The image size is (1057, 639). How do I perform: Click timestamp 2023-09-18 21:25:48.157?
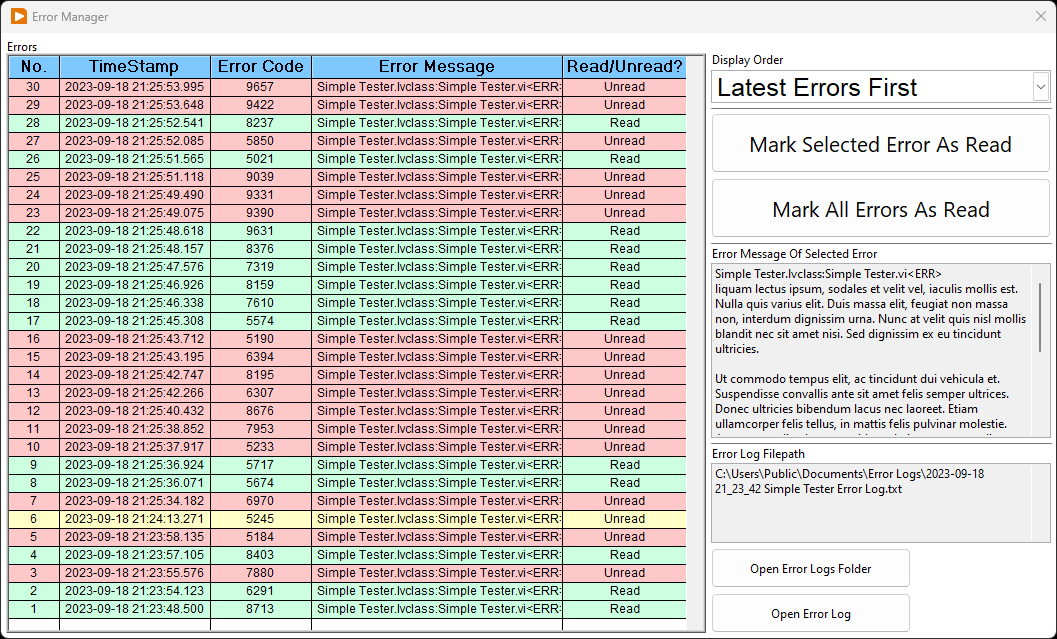[x=134, y=249]
